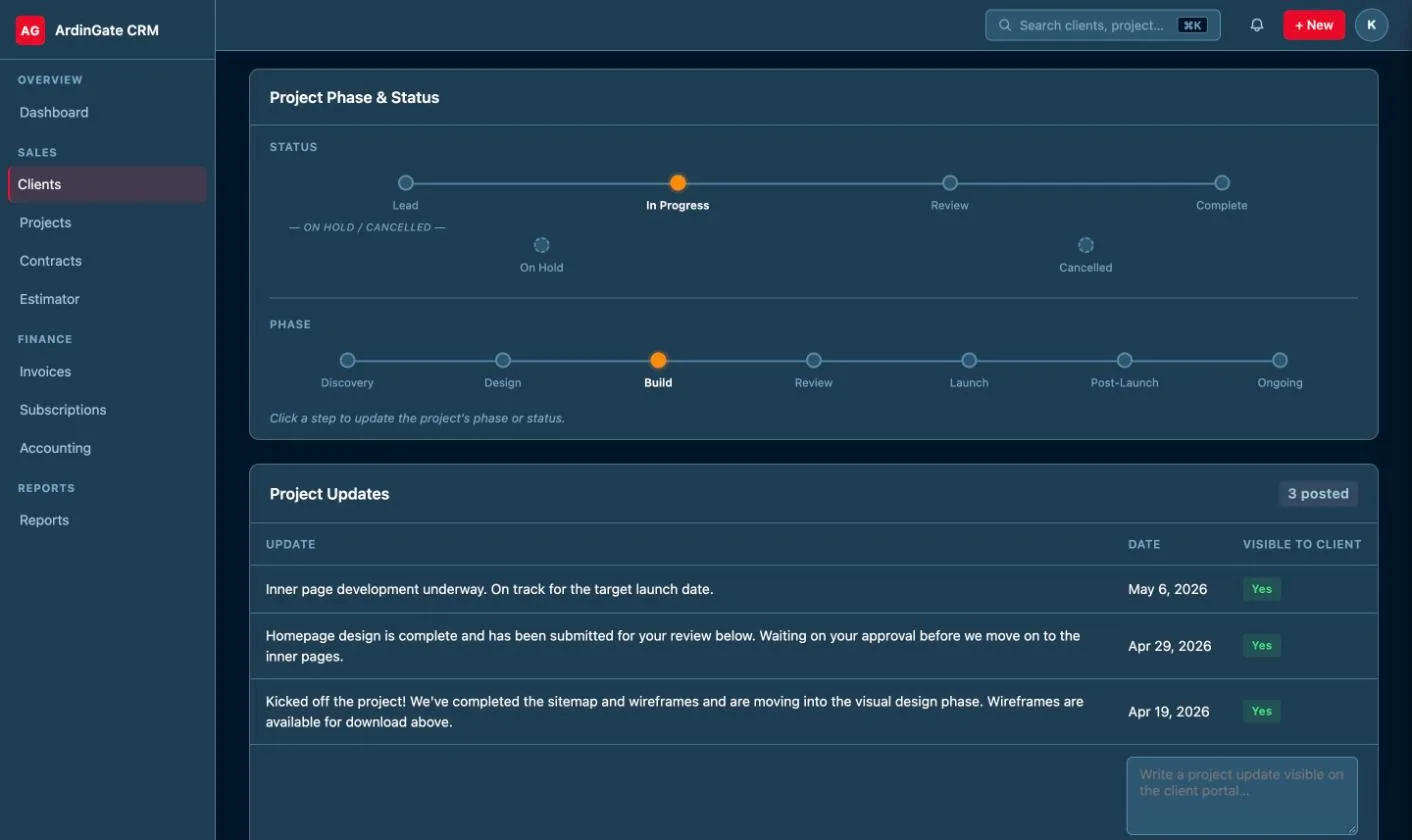Click the 'Kicked off the project!' update text

pos(674,711)
